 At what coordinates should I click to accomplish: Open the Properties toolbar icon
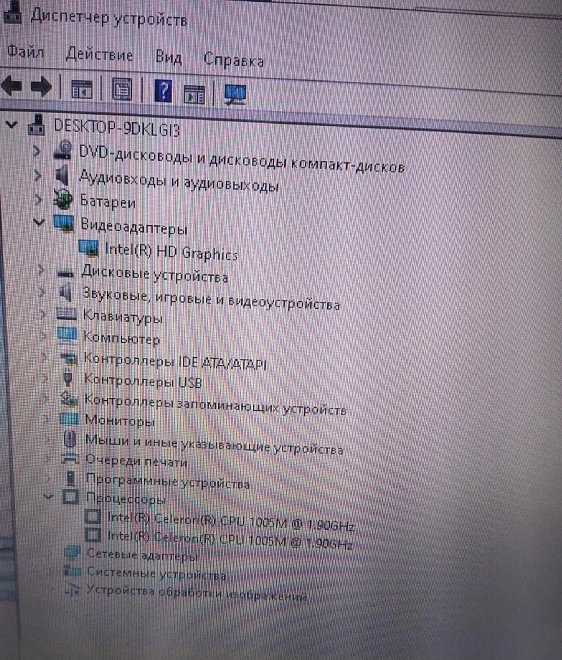tap(122, 89)
